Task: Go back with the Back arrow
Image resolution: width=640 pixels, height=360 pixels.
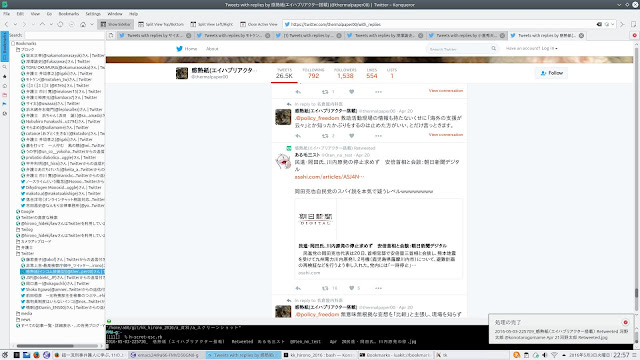Action: (7, 24)
